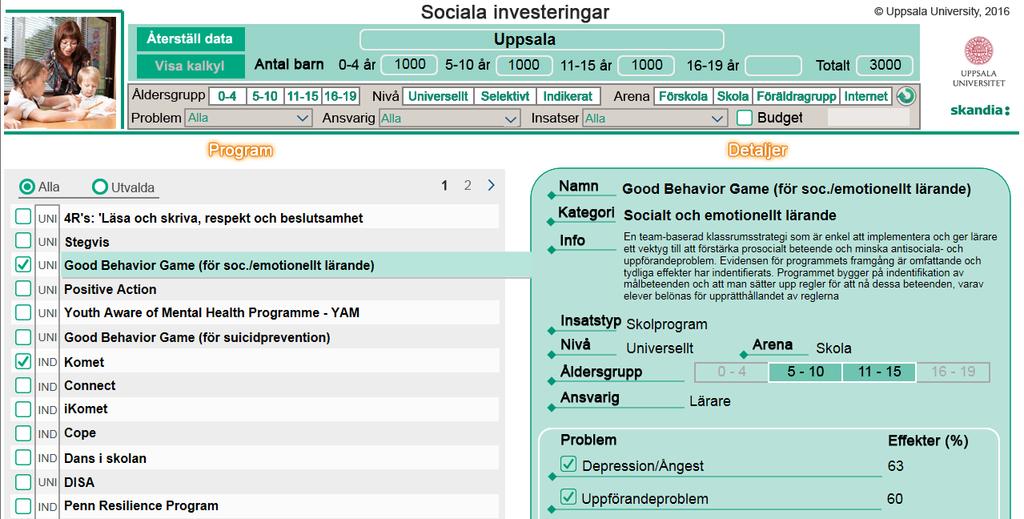Check the Stegvis checkbox
The height and width of the screenshot is (519, 1024).
coord(23,241)
